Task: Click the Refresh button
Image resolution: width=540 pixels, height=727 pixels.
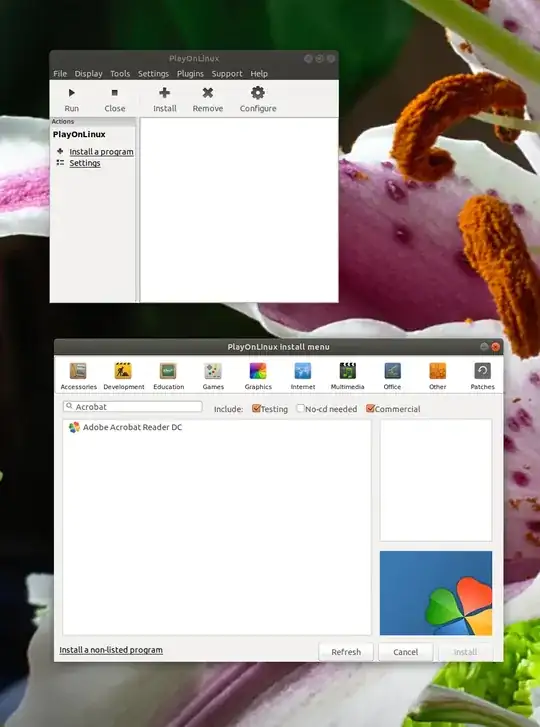Action: tap(346, 652)
